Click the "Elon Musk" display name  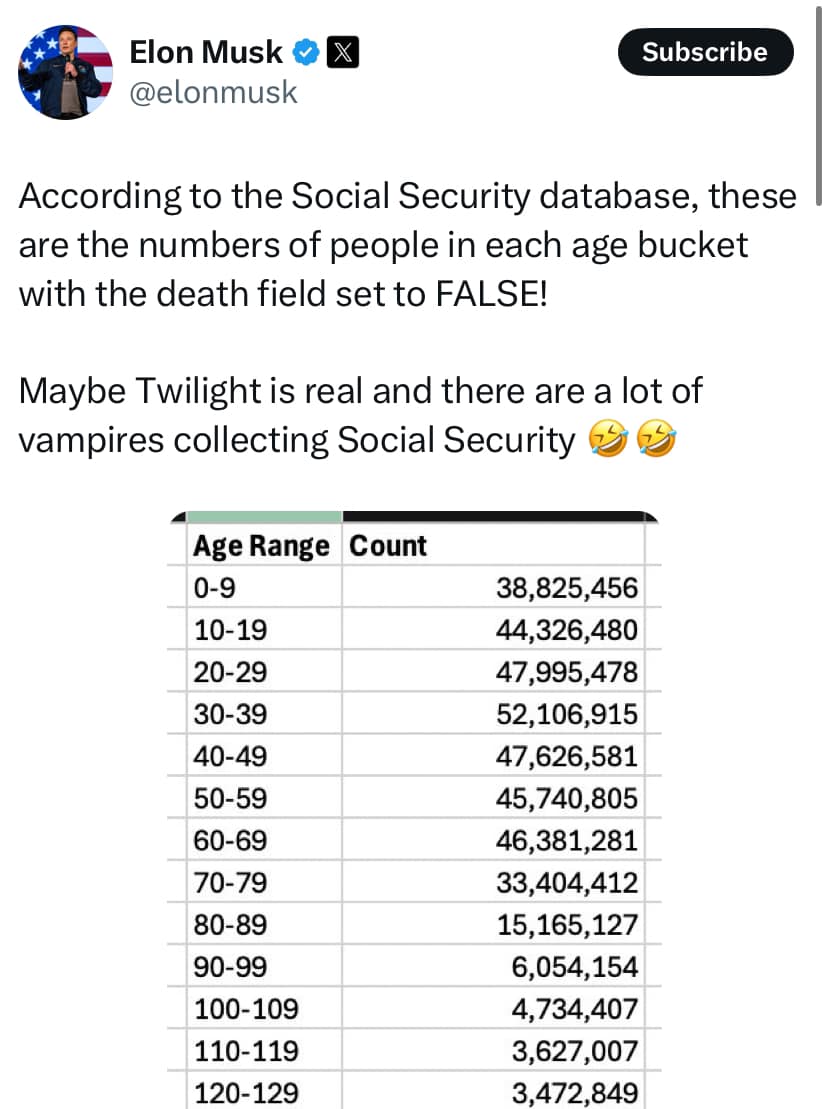click(x=206, y=53)
